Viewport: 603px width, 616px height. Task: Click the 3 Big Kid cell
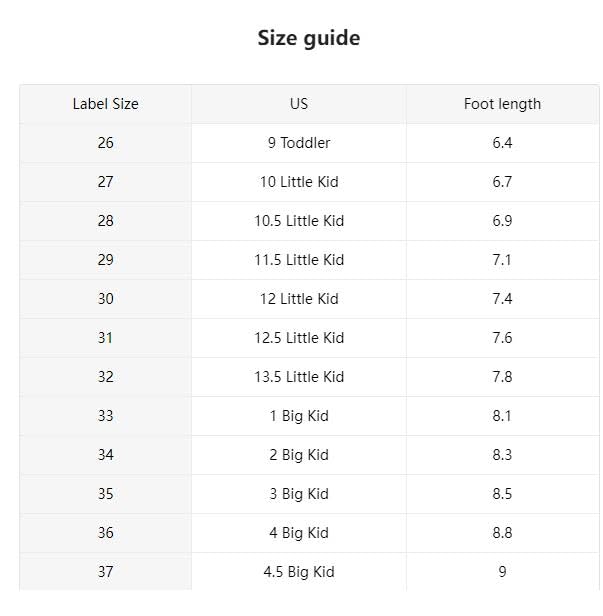click(298, 494)
